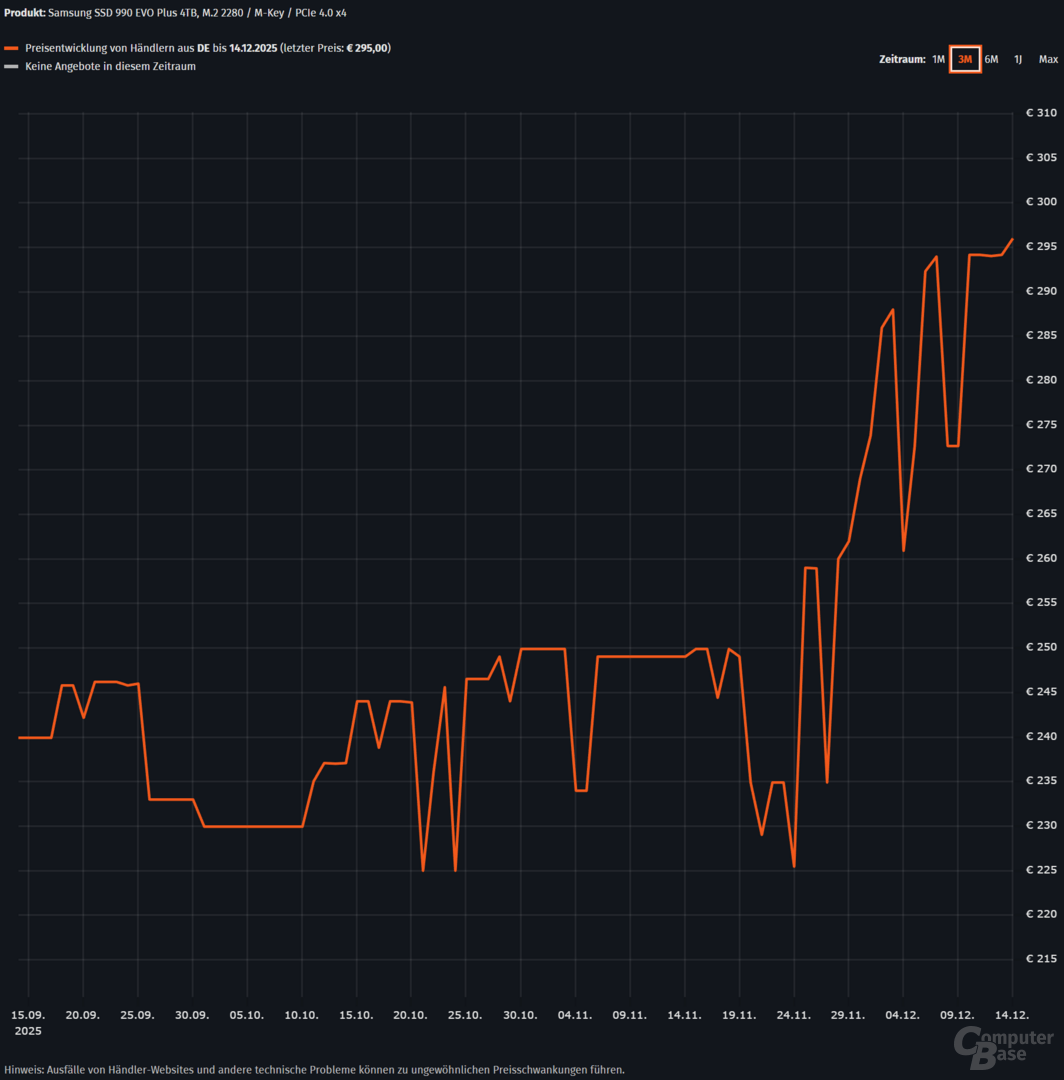Switch to the 6M time range

pos(991,60)
